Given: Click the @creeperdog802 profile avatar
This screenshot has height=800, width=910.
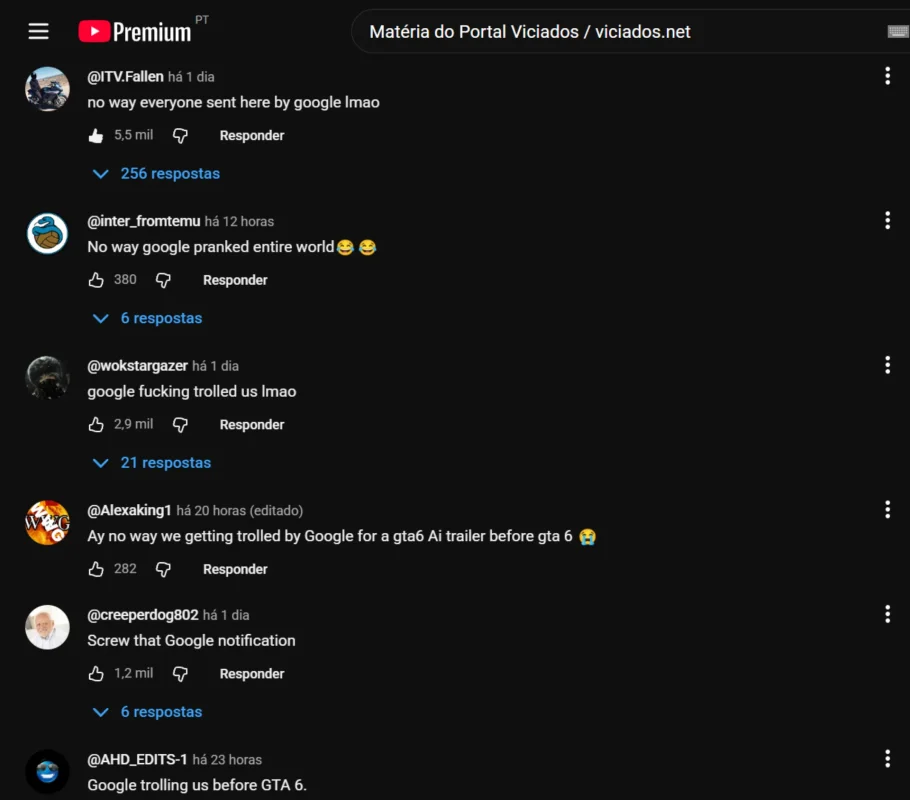Looking at the screenshot, I should pyautogui.click(x=48, y=627).
